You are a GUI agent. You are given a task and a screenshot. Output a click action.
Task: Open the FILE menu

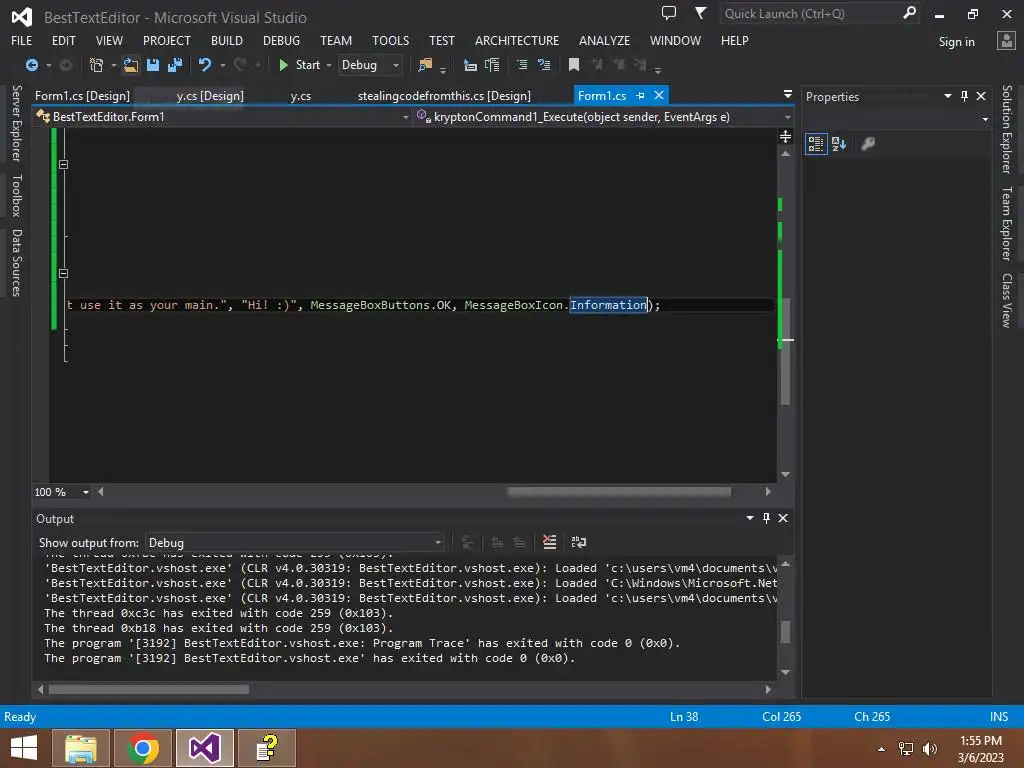tap(22, 40)
